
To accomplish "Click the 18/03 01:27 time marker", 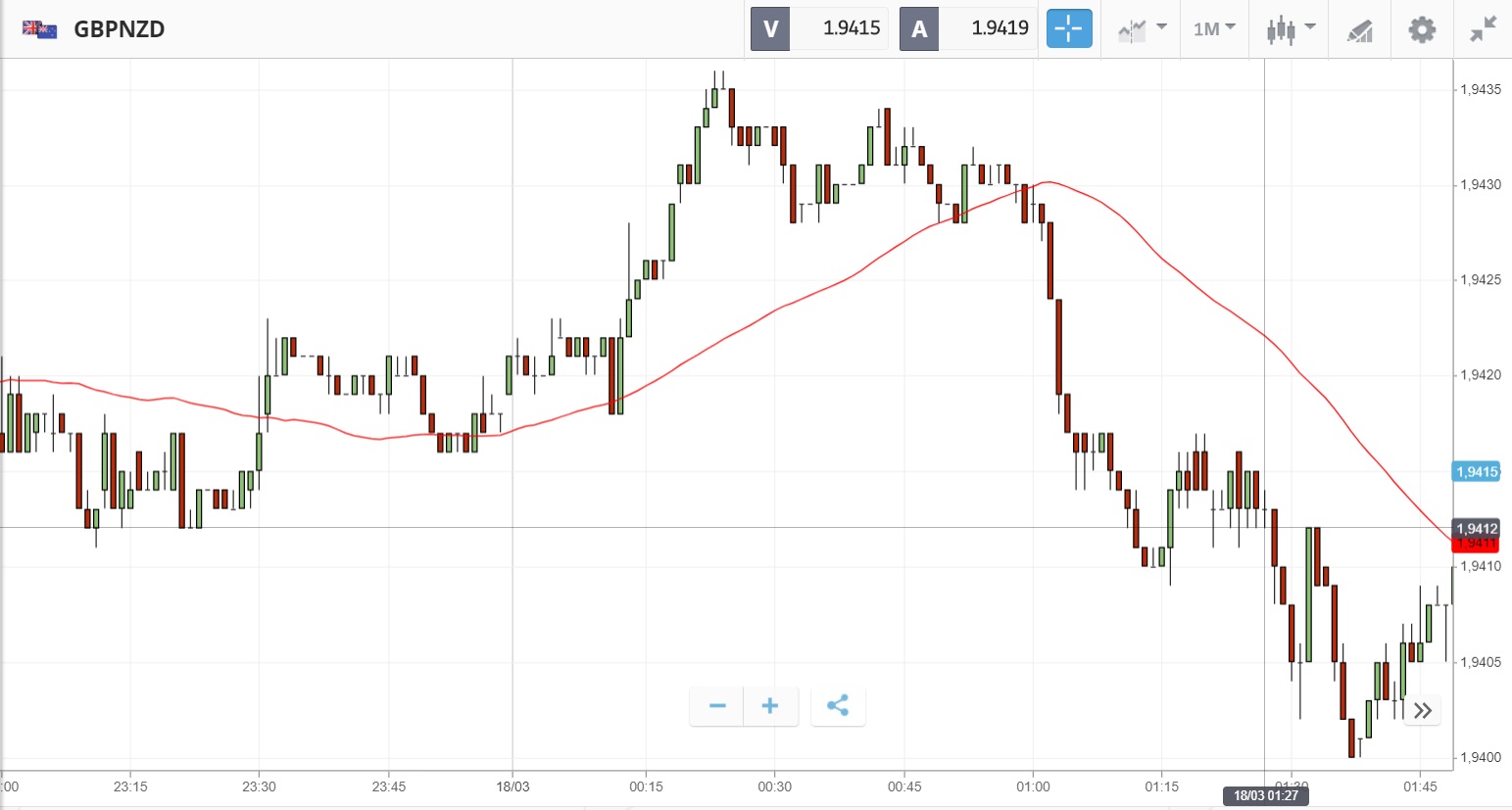I will click(1265, 795).
